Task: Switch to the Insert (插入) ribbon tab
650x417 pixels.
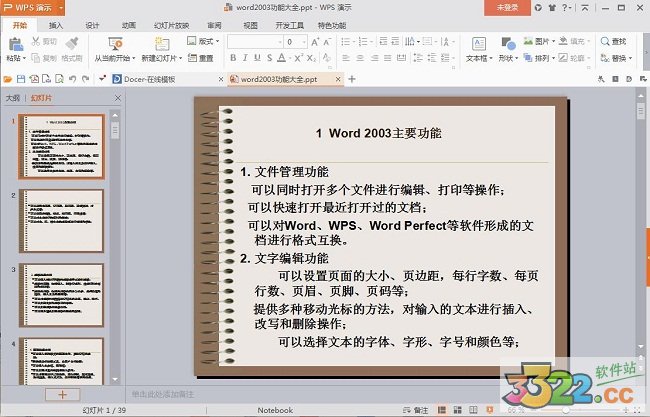Action: point(56,25)
